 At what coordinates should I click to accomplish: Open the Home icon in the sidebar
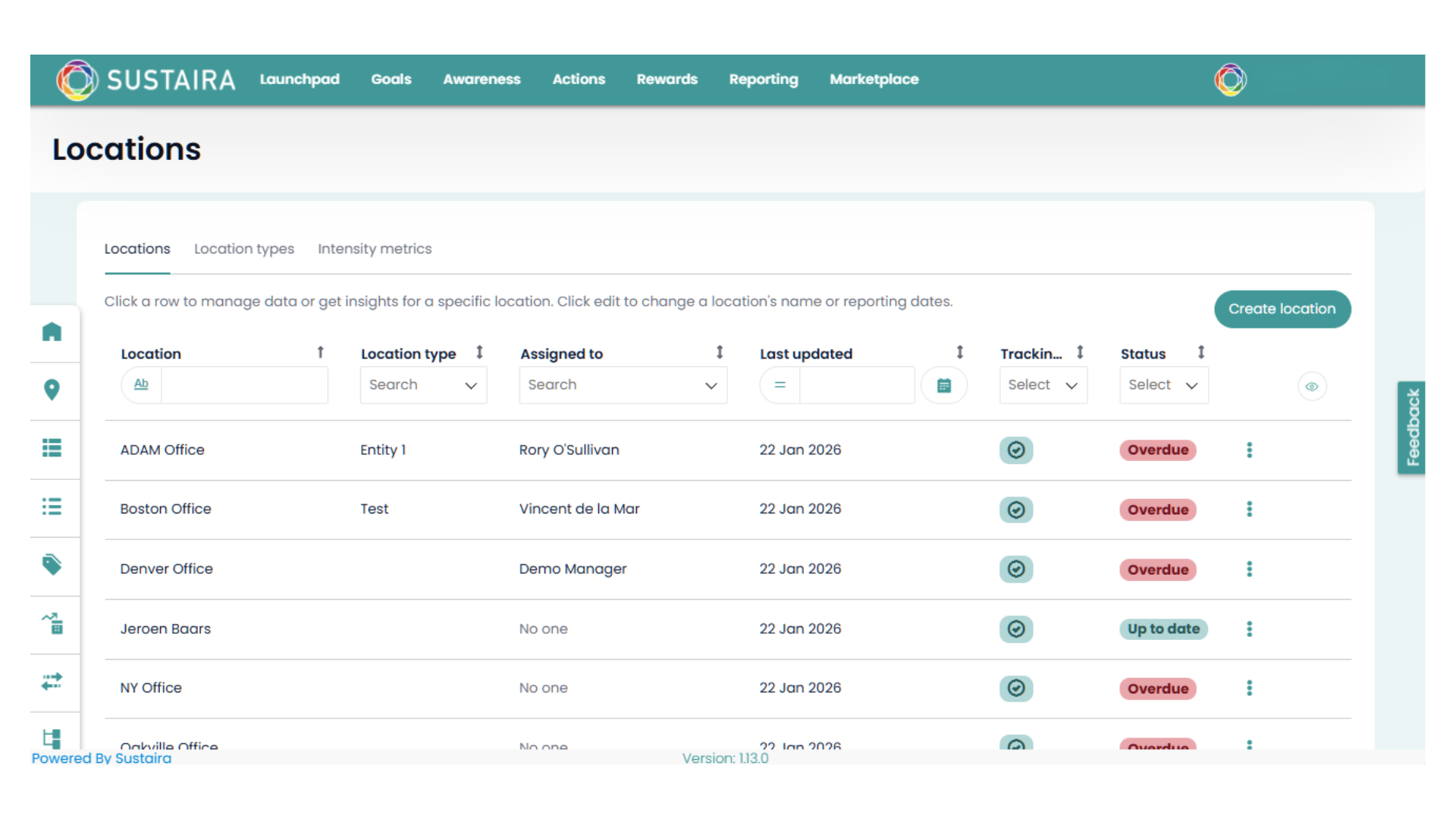click(x=52, y=332)
